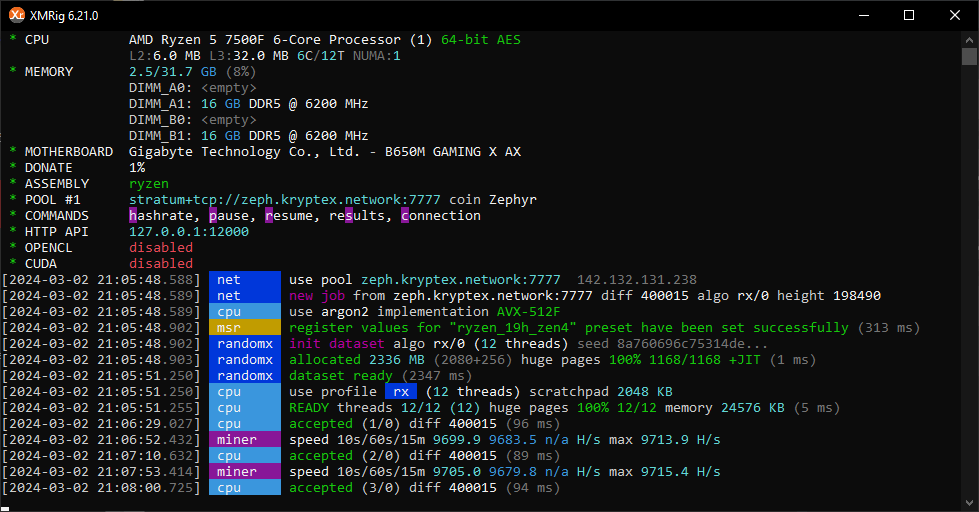Click the pool IP 142.132.131.238
Screen dimensions: 979x512
pyautogui.click(x=637, y=280)
